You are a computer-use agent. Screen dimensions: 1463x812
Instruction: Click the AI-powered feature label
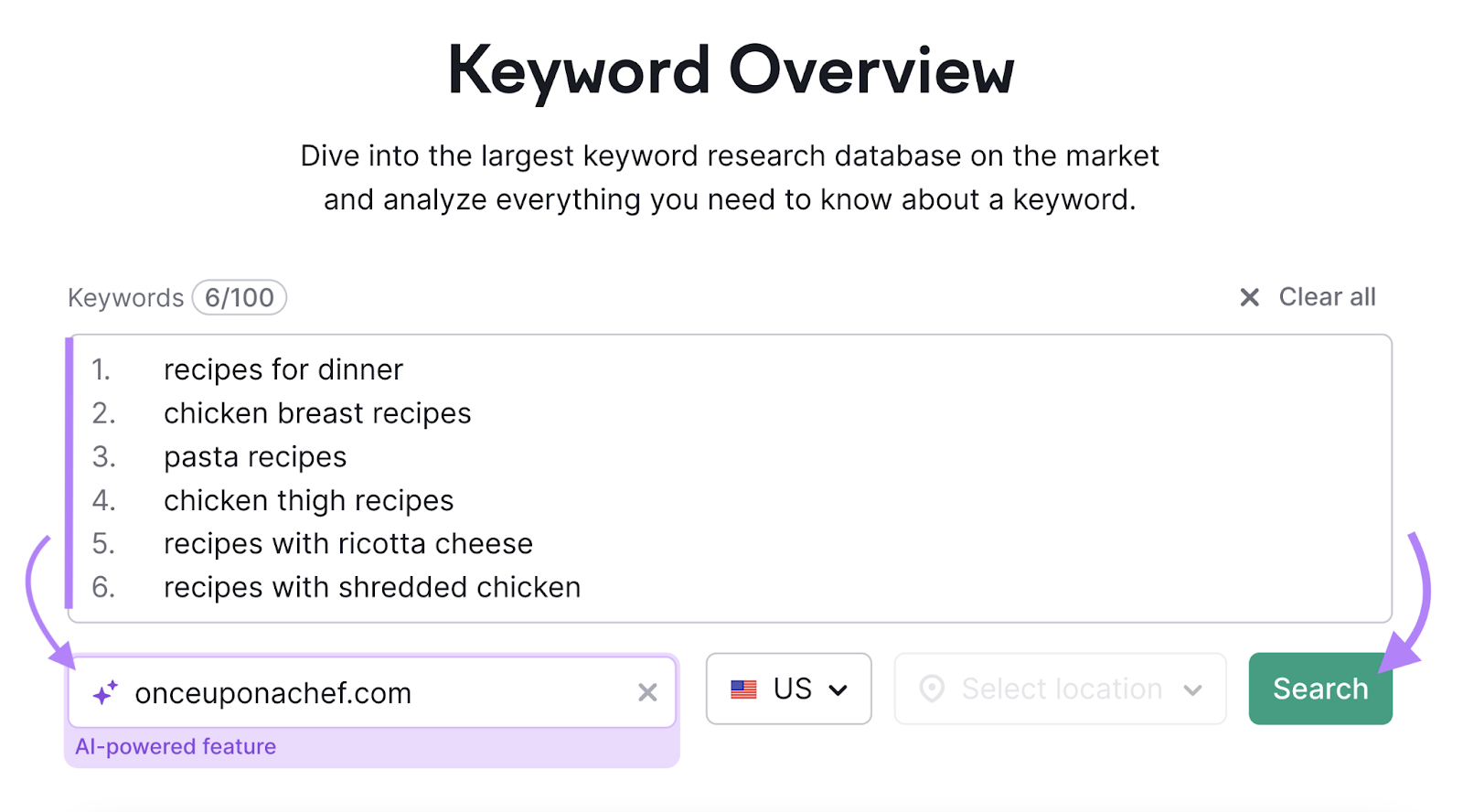click(x=176, y=745)
